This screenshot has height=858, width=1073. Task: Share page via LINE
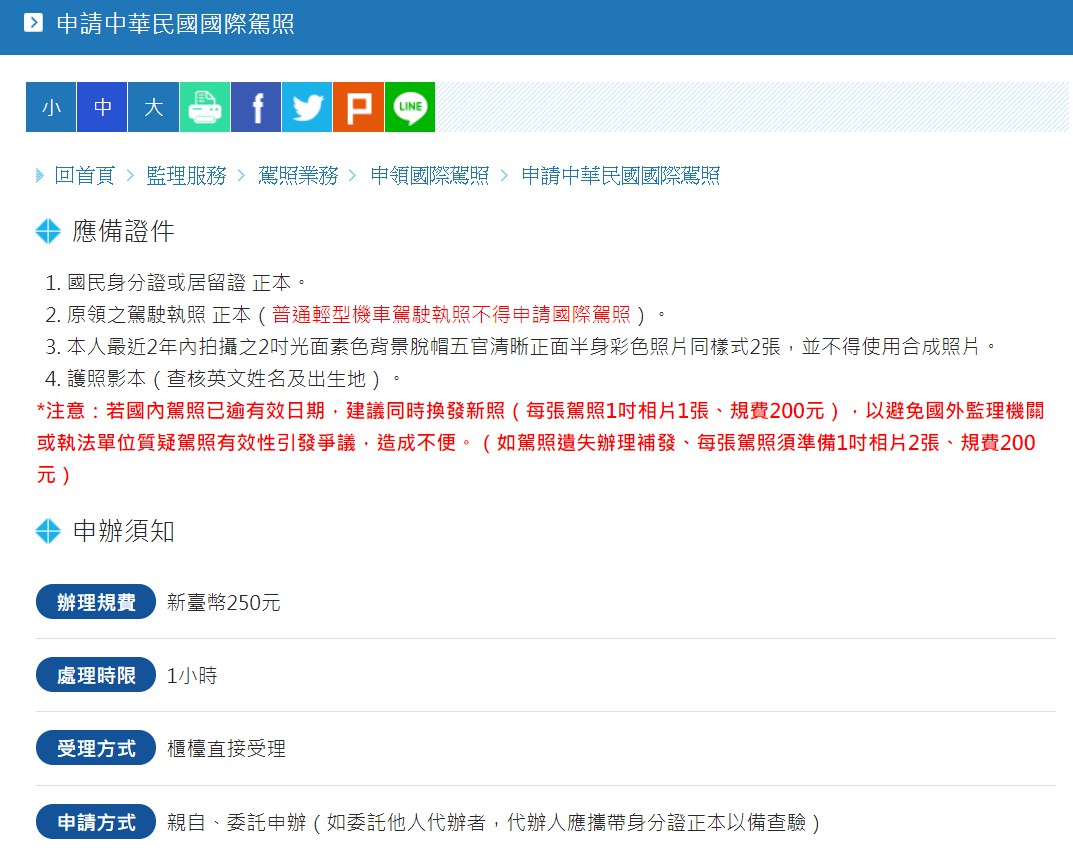pos(410,107)
